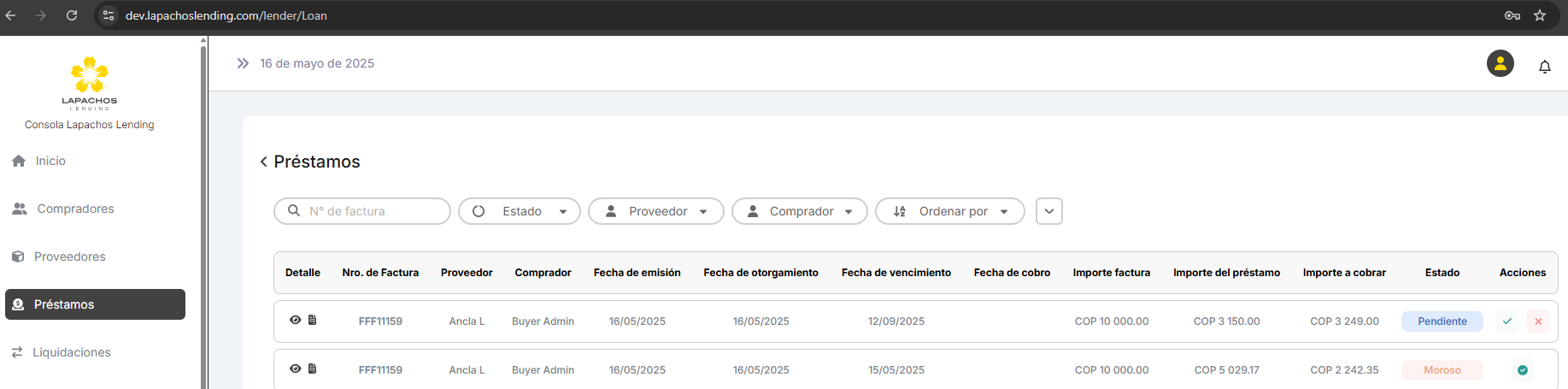Screen dimensions: 1568x389
Task: Focus the N° de factura search field
Action: (372, 211)
